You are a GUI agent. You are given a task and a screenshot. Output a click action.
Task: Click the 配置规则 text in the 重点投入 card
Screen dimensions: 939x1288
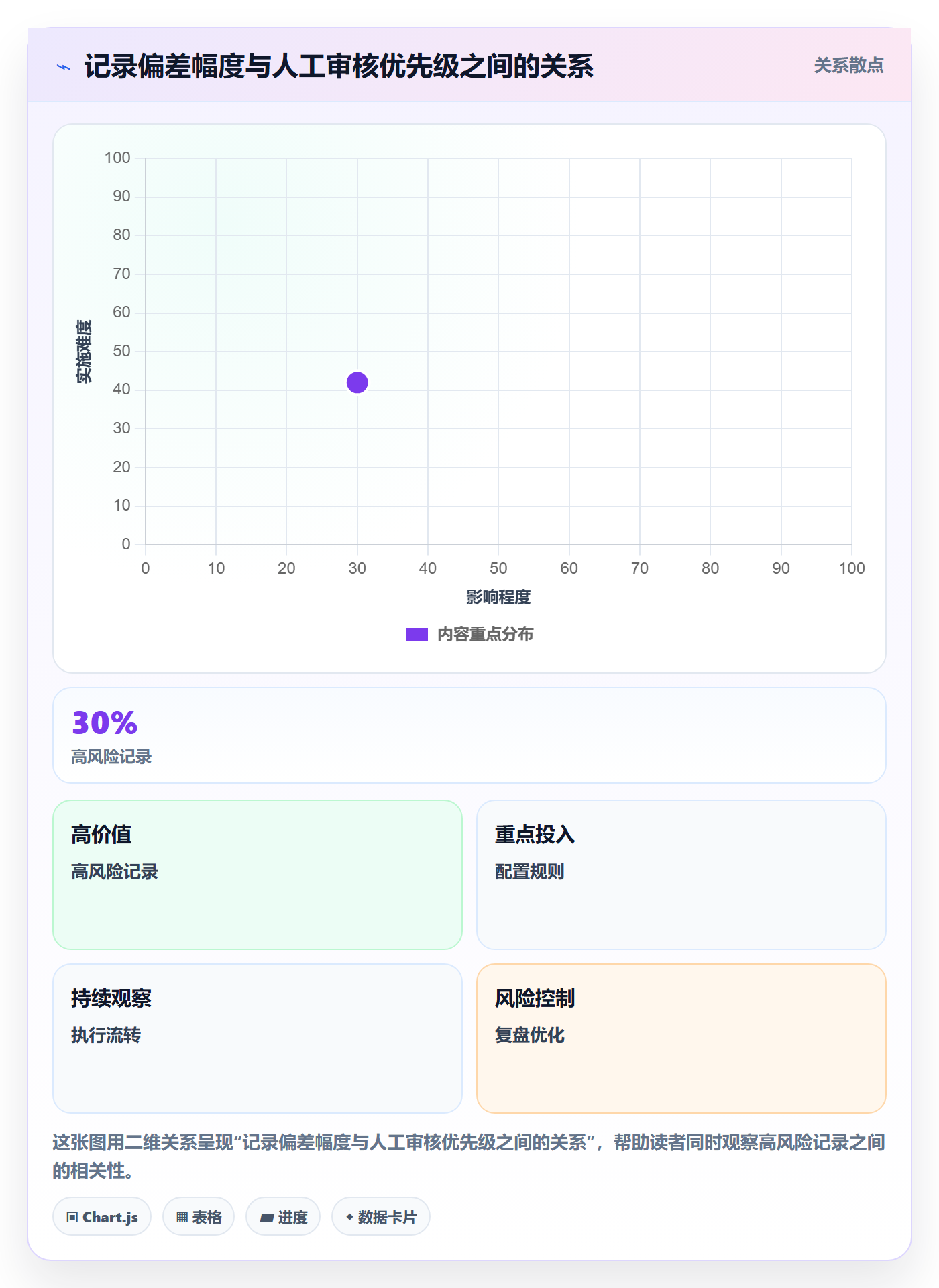529,871
